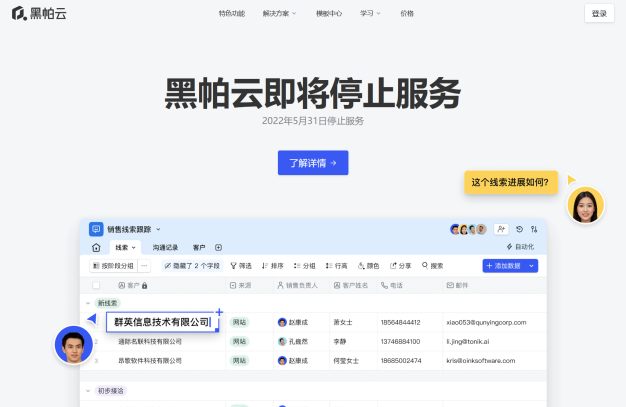
Task: Click the 黑帕云 logo
Action: pos(39,13)
